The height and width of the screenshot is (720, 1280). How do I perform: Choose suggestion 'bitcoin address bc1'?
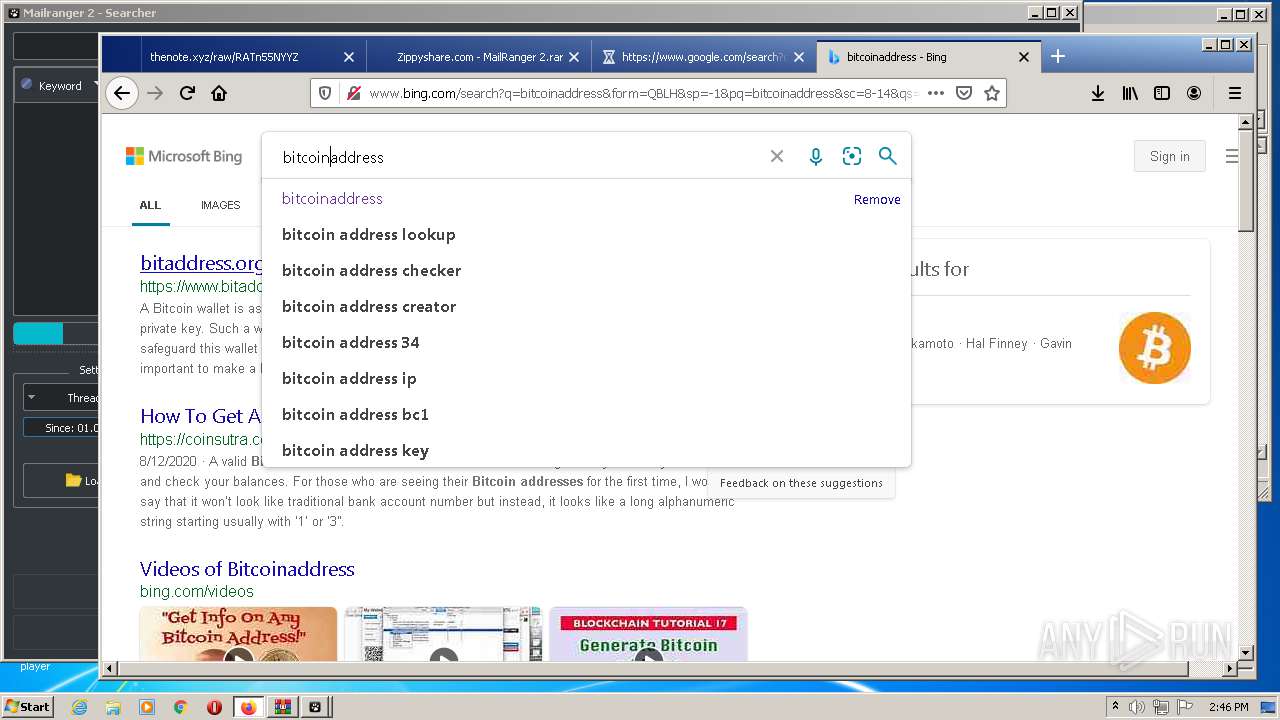click(x=586, y=414)
